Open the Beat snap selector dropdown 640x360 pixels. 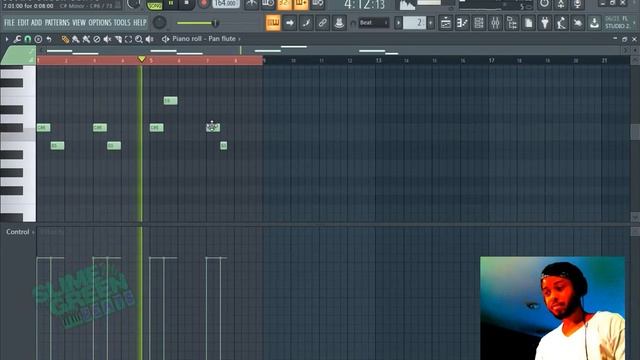373,23
